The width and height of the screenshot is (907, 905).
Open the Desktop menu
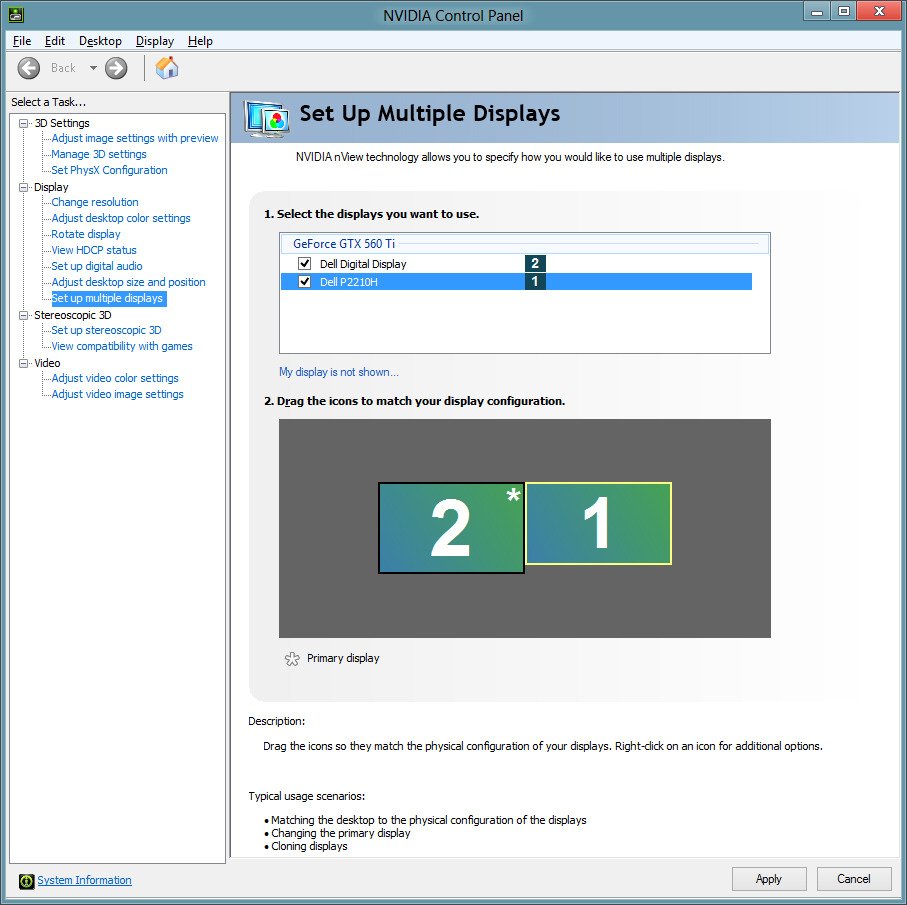(x=100, y=41)
